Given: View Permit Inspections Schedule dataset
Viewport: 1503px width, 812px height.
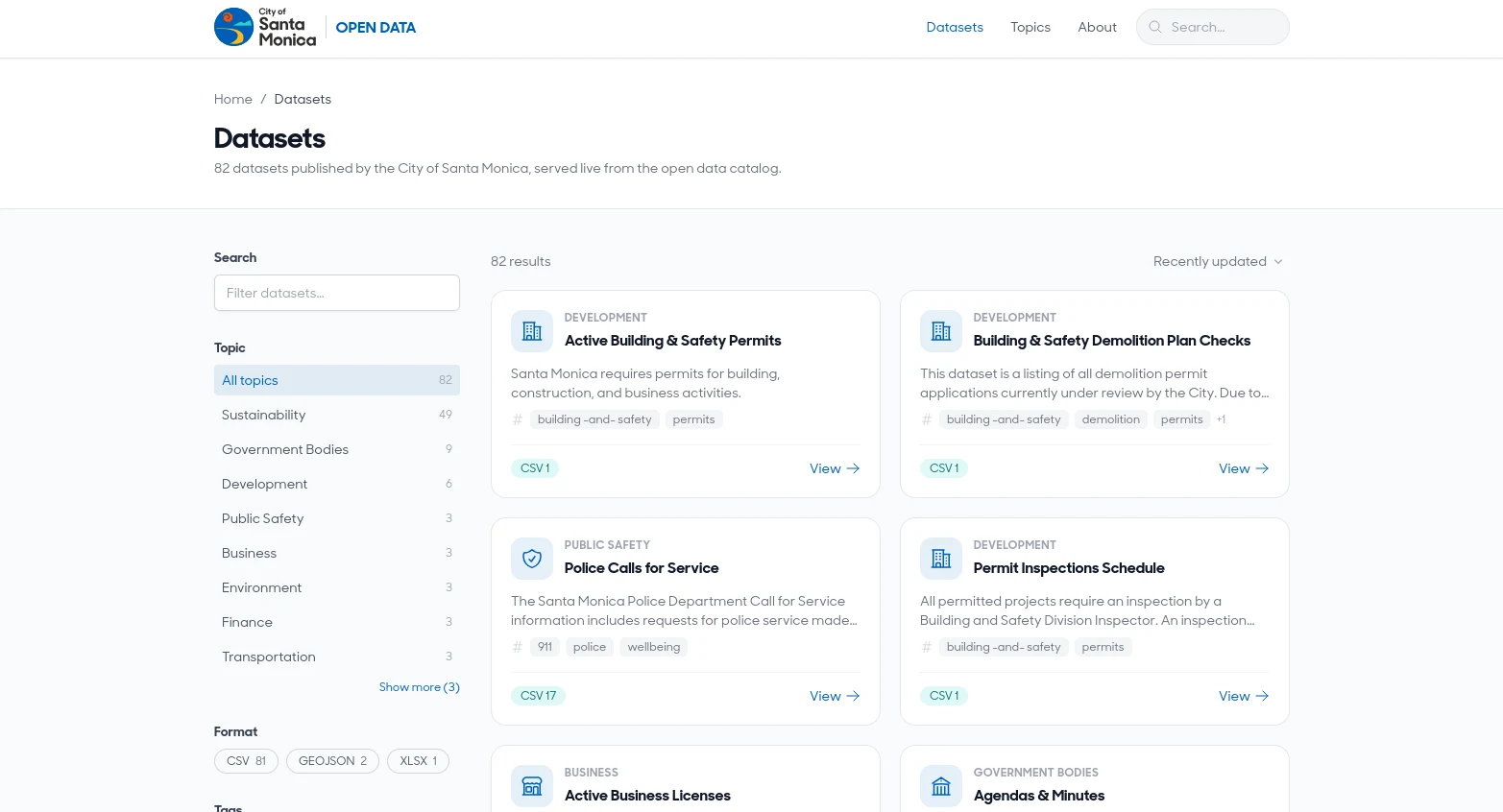Looking at the screenshot, I should tap(1244, 696).
